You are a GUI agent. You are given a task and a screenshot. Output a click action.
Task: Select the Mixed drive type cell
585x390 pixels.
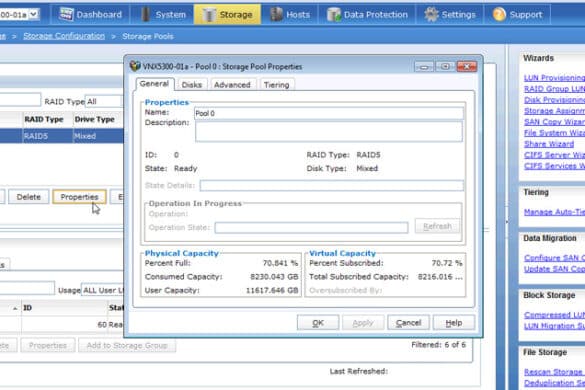coord(98,136)
